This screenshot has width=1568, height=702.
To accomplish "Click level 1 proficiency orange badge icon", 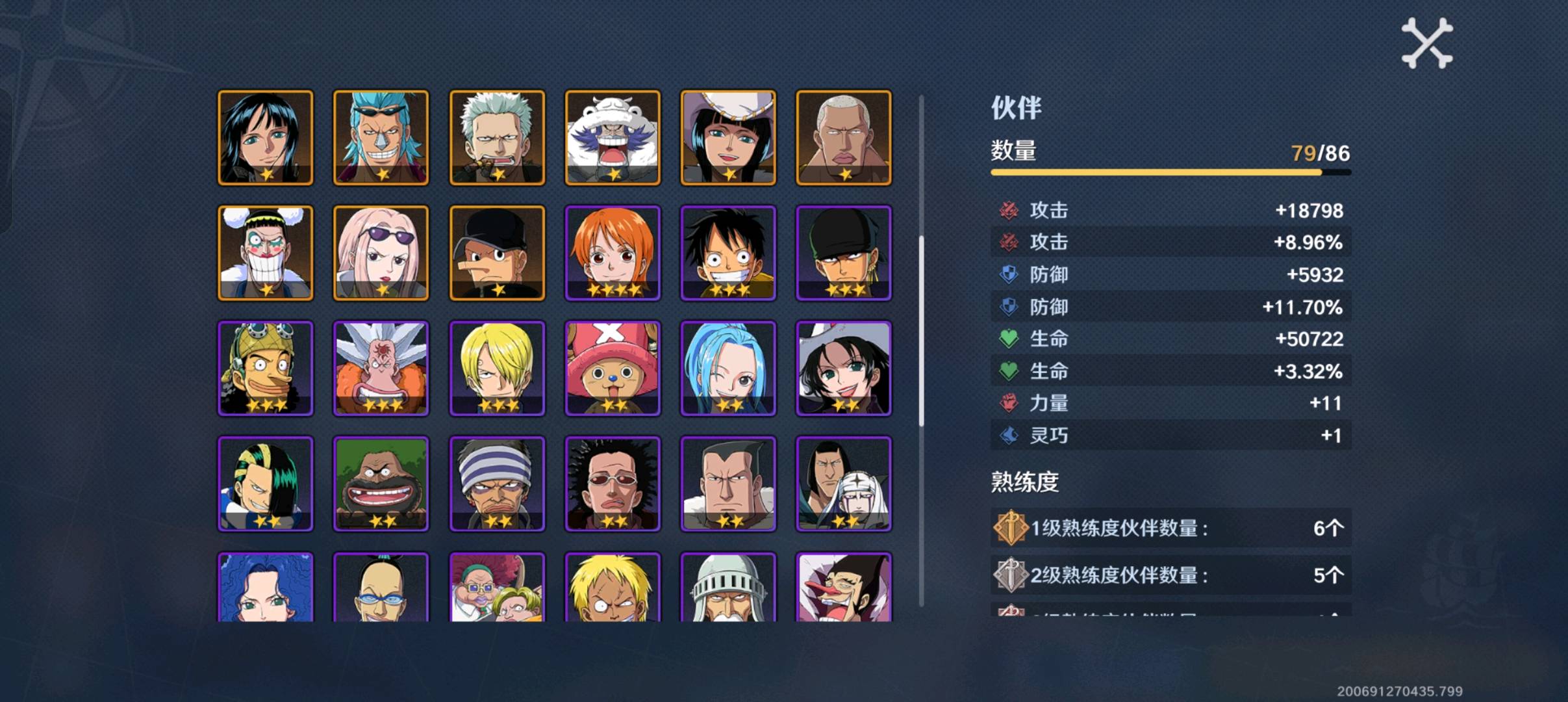I will 1011,527.
